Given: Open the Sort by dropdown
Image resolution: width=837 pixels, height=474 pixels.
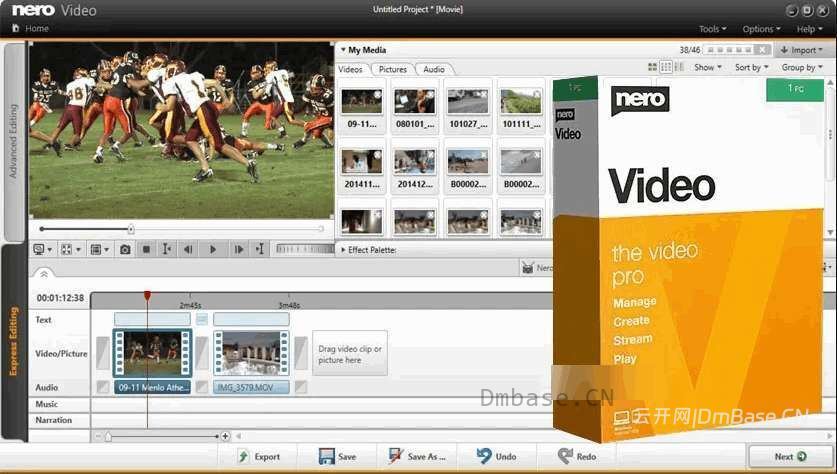Looking at the screenshot, I should coord(752,67).
